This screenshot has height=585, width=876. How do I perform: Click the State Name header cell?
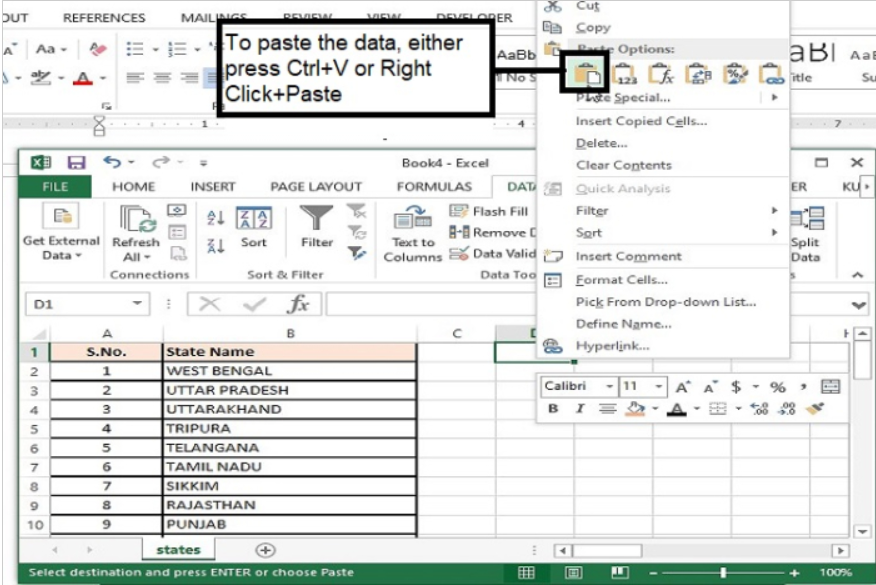point(290,352)
